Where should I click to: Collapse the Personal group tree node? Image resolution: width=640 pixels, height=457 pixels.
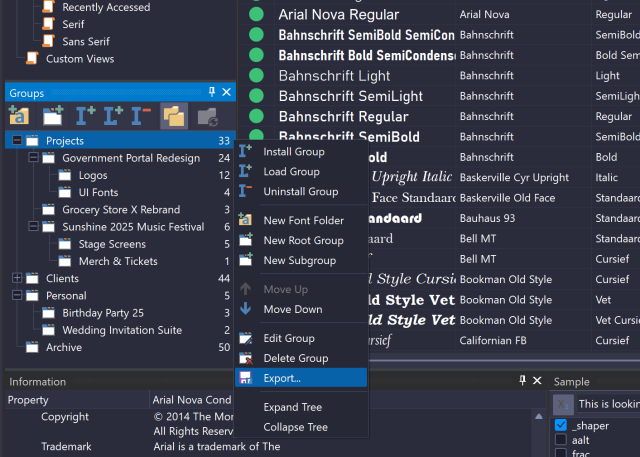[17, 296]
